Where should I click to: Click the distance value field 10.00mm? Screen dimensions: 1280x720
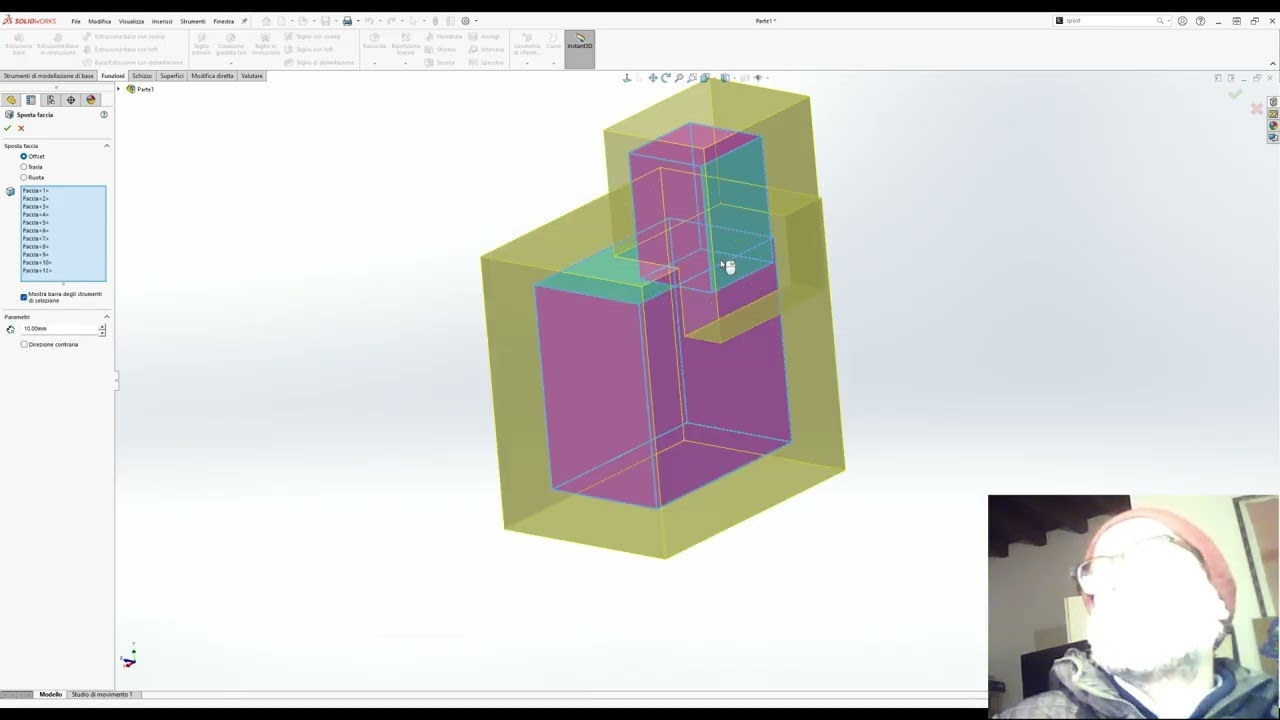pos(58,329)
